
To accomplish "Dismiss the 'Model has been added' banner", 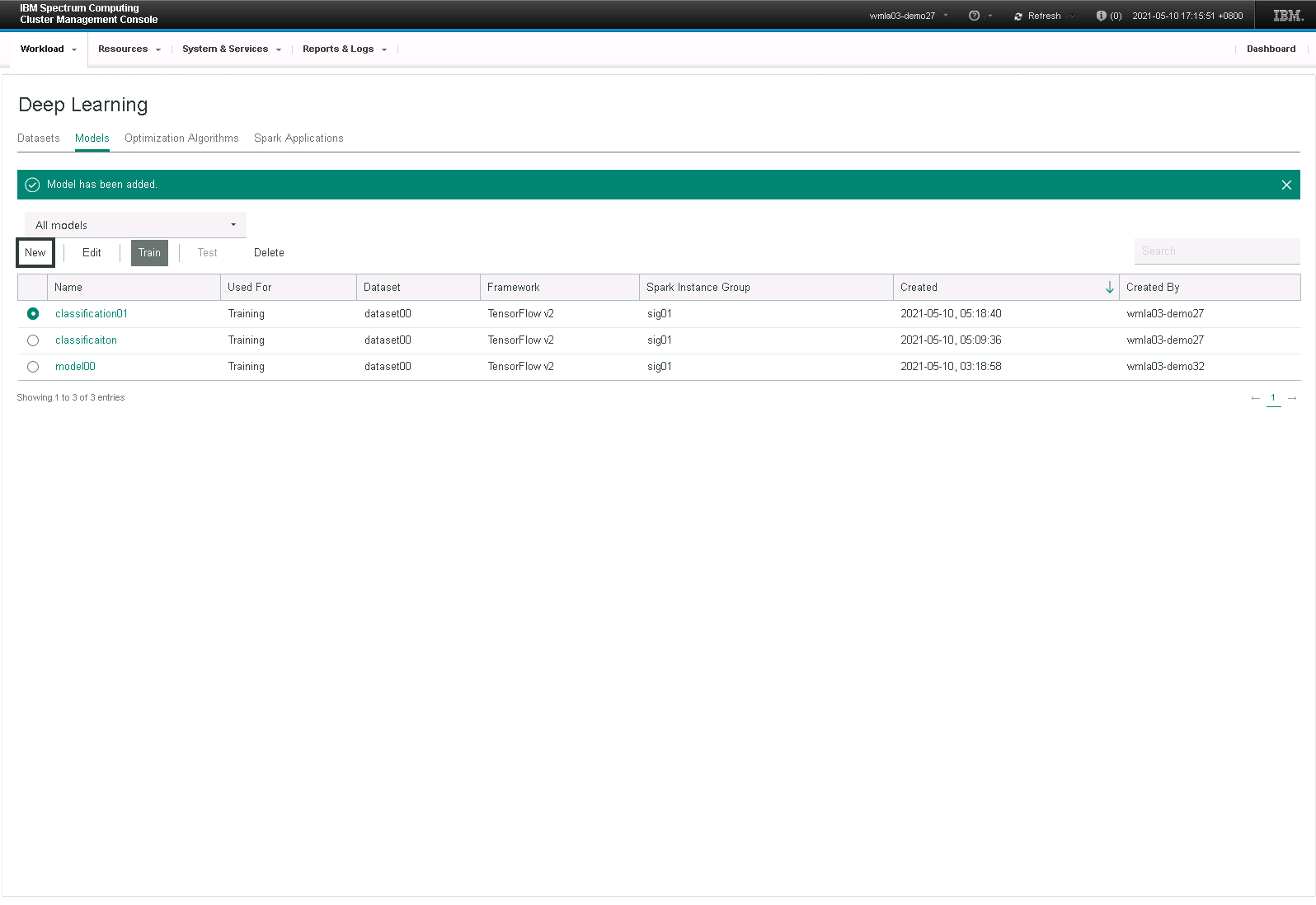I will [x=1286, y=185].
